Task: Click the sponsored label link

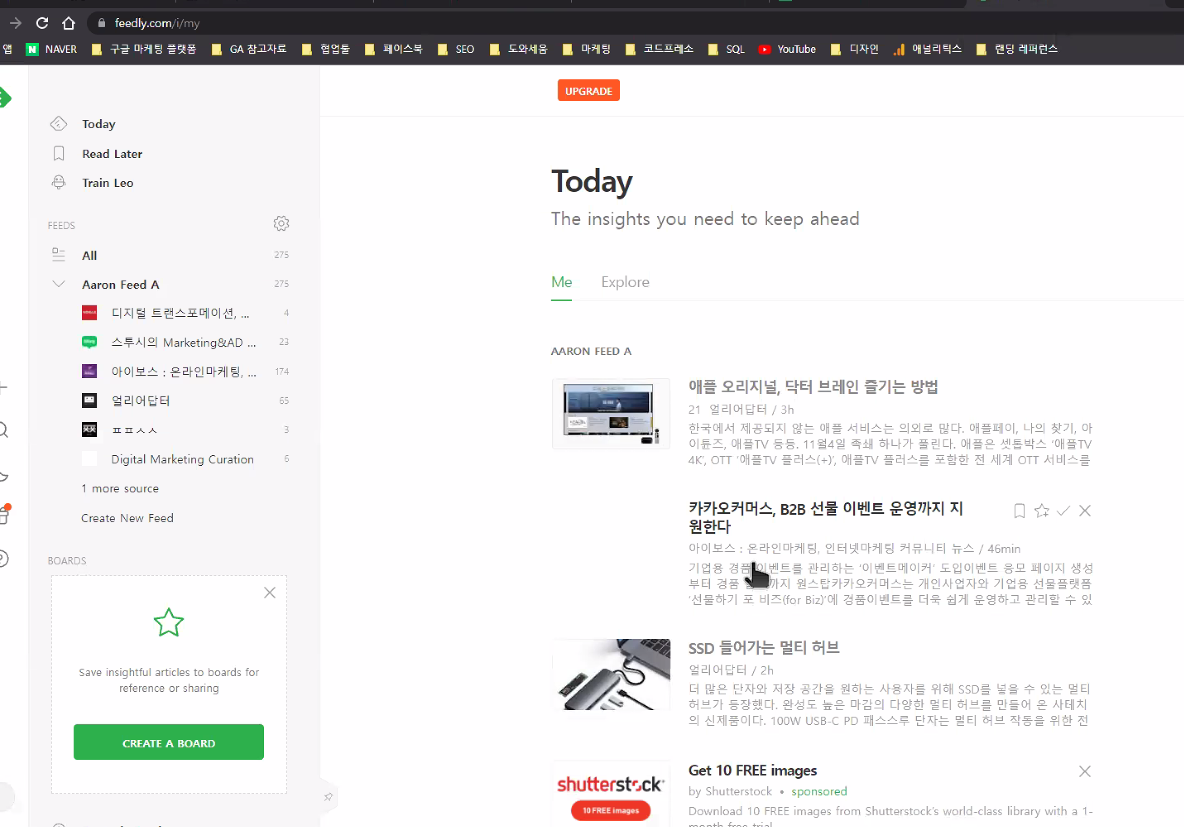Action: tap(819, 792)
